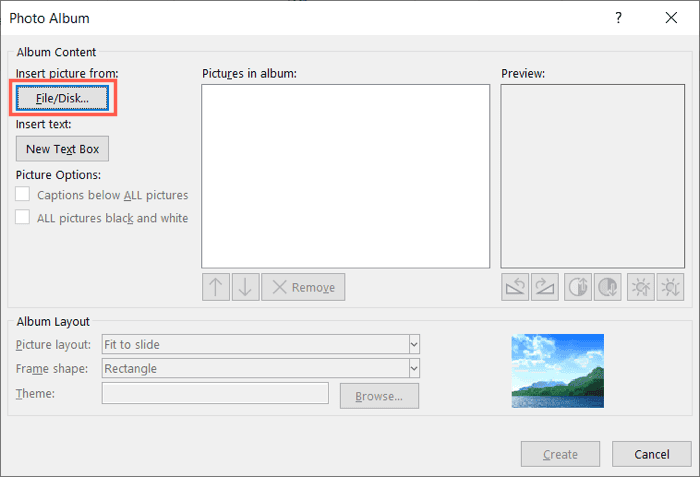Increase picture contrast icon
The height and width of the screenshot is (477, 700).
tap(578, 287)
